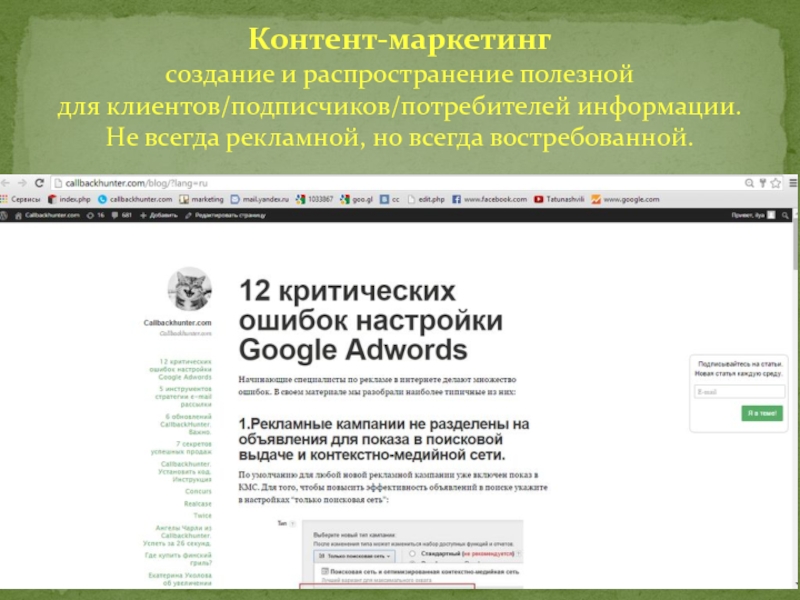This screenshot has height=600, width=800.
Task: Open sidebar link 12 критических ошибок настройки
Action: (181, 369)
